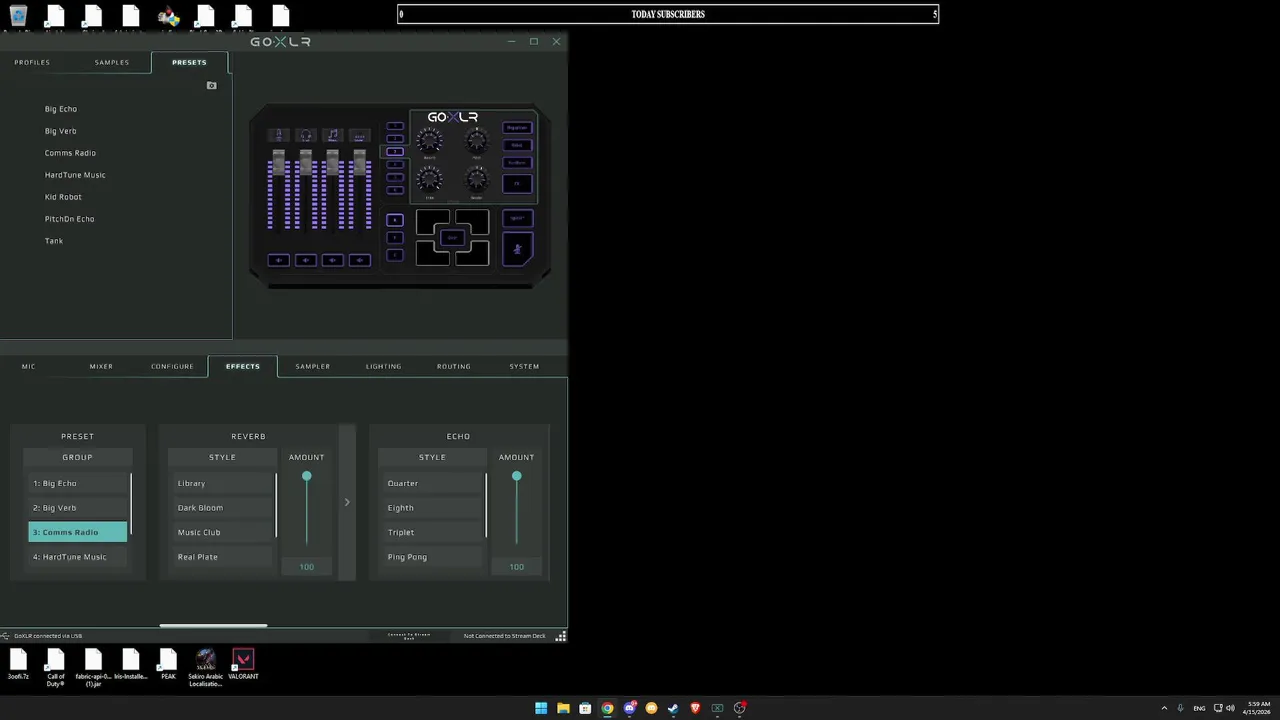Open the Lighting tab
Screen dimensions: 1280x720
(x=383, y=366)
